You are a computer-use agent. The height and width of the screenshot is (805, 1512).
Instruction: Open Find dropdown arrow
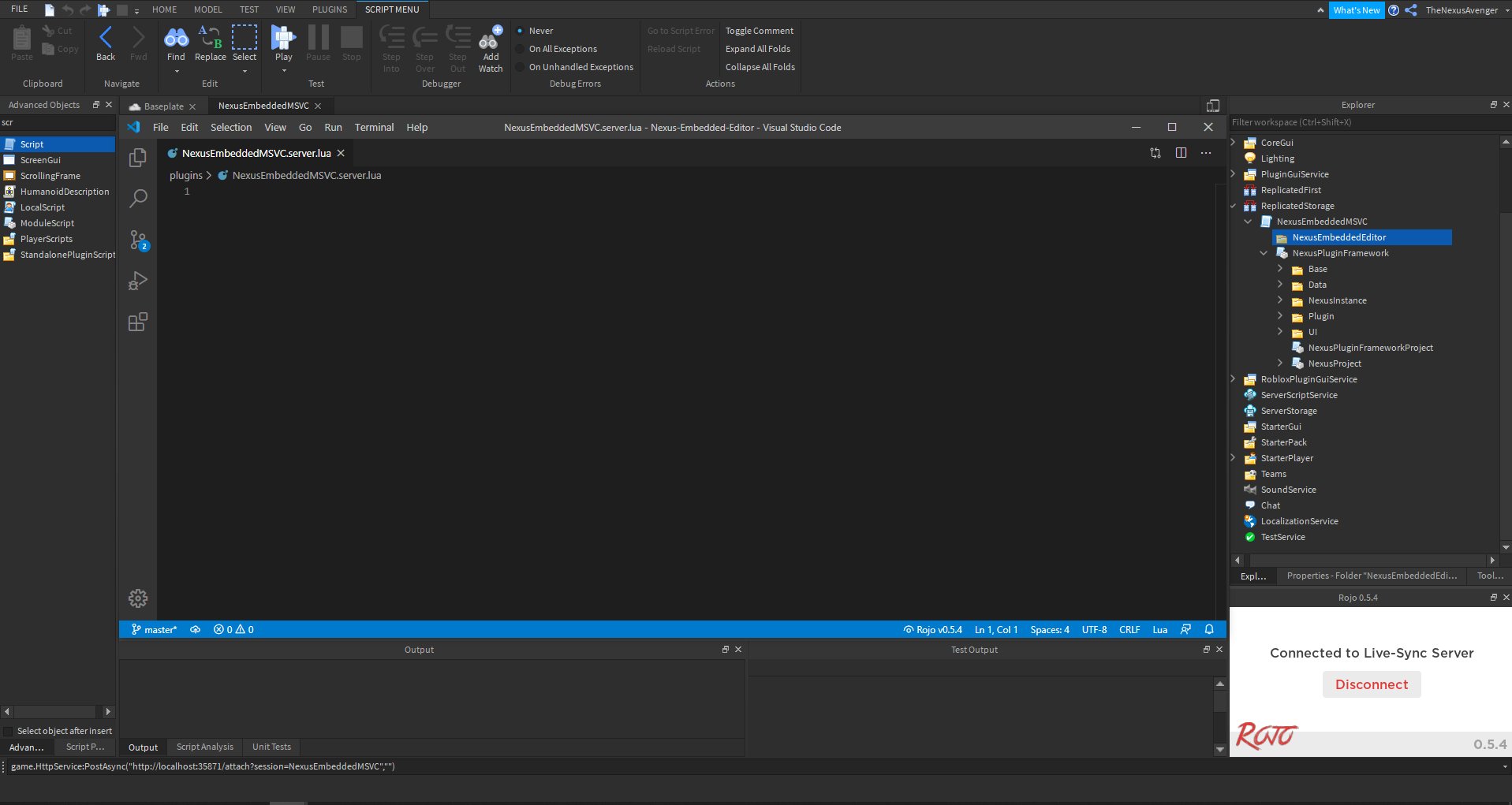pyautogui.click(x=177, y=72)
